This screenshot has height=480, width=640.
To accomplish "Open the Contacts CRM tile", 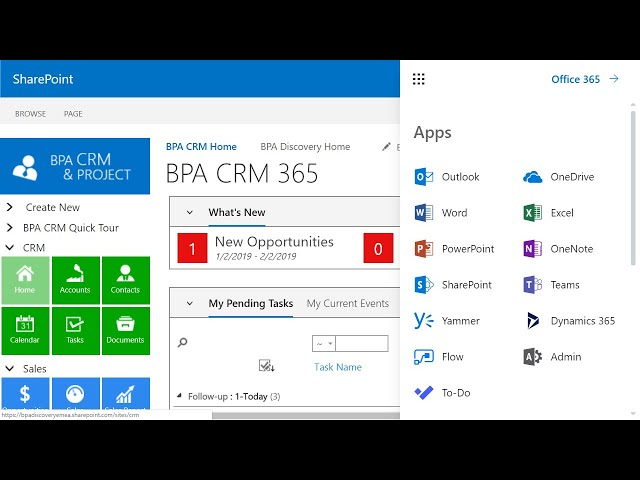I will pos(126,280).
